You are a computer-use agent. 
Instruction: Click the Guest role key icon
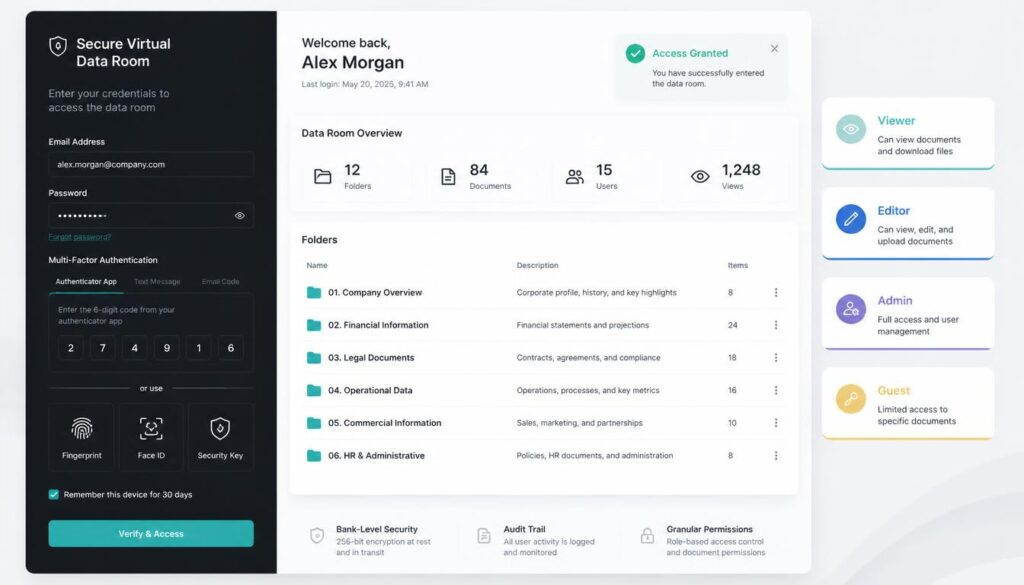pos(850,399)
